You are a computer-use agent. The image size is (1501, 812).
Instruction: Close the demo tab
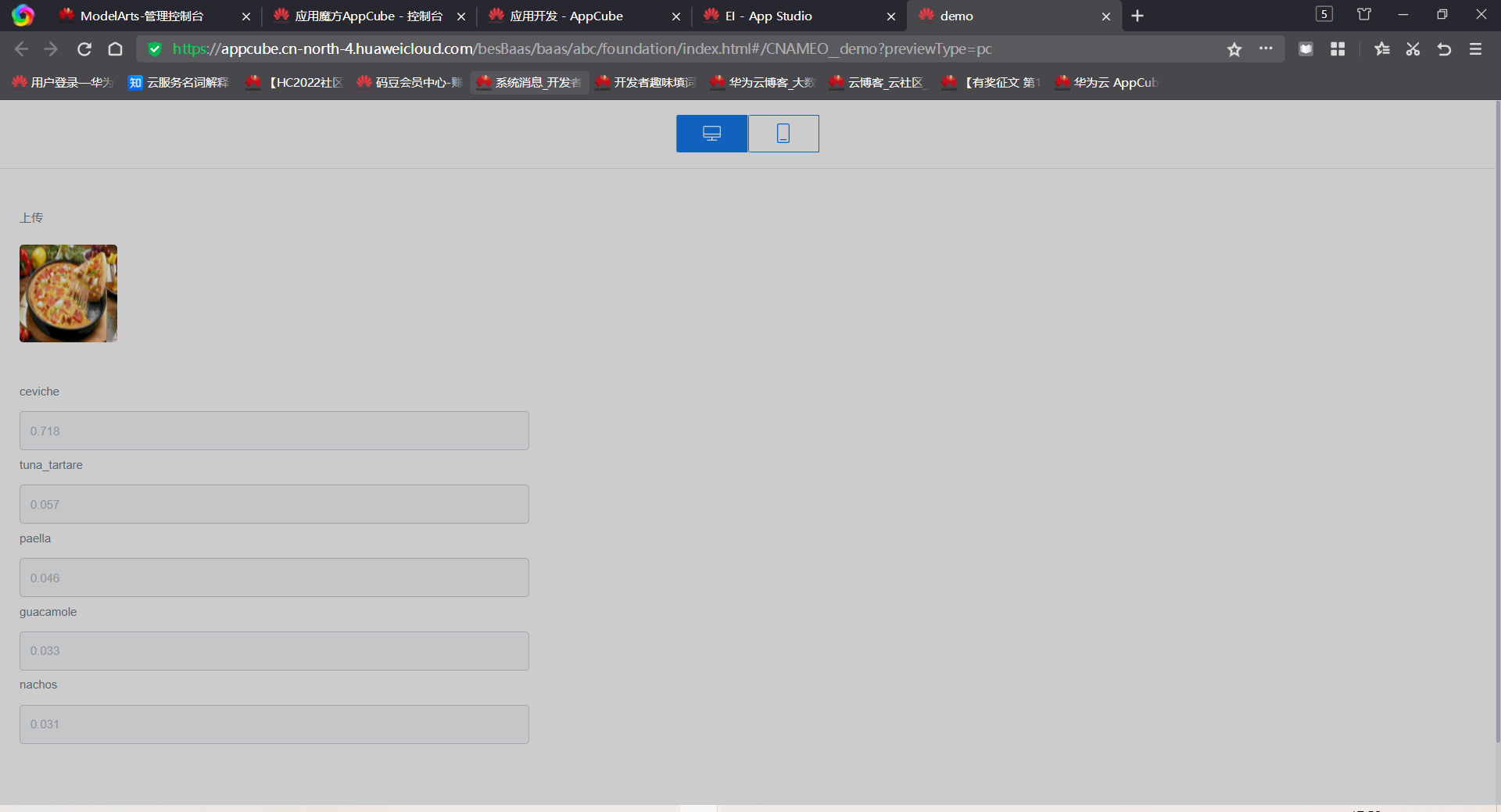coord(1106,16)
